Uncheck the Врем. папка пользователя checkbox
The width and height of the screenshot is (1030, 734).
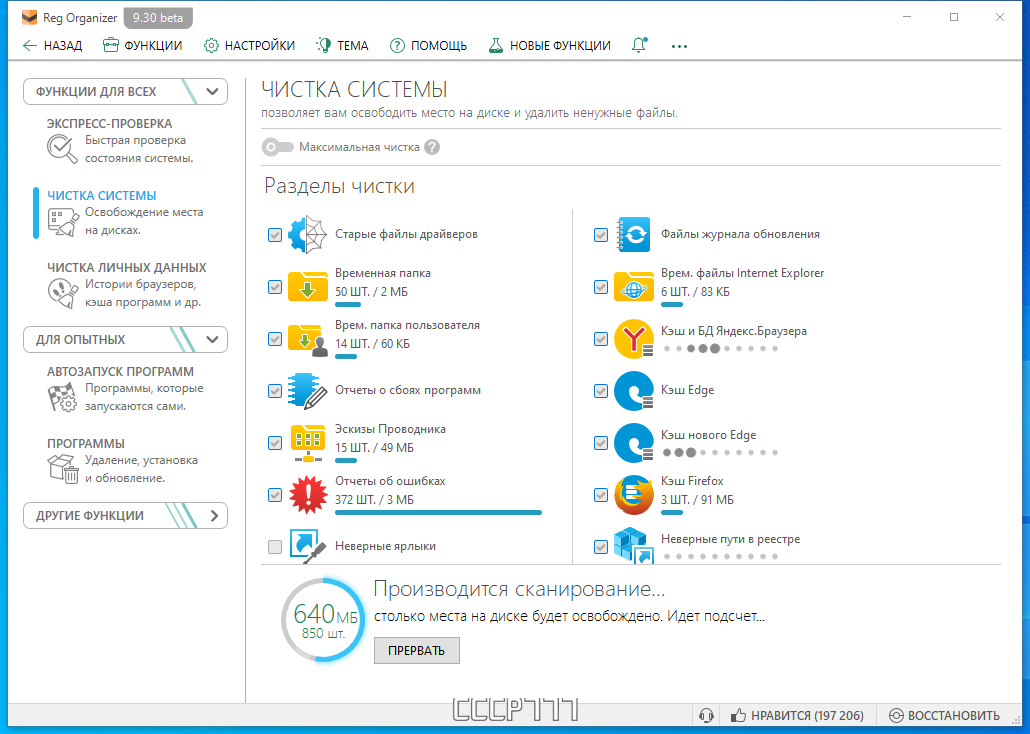click(x=274, y=339)
